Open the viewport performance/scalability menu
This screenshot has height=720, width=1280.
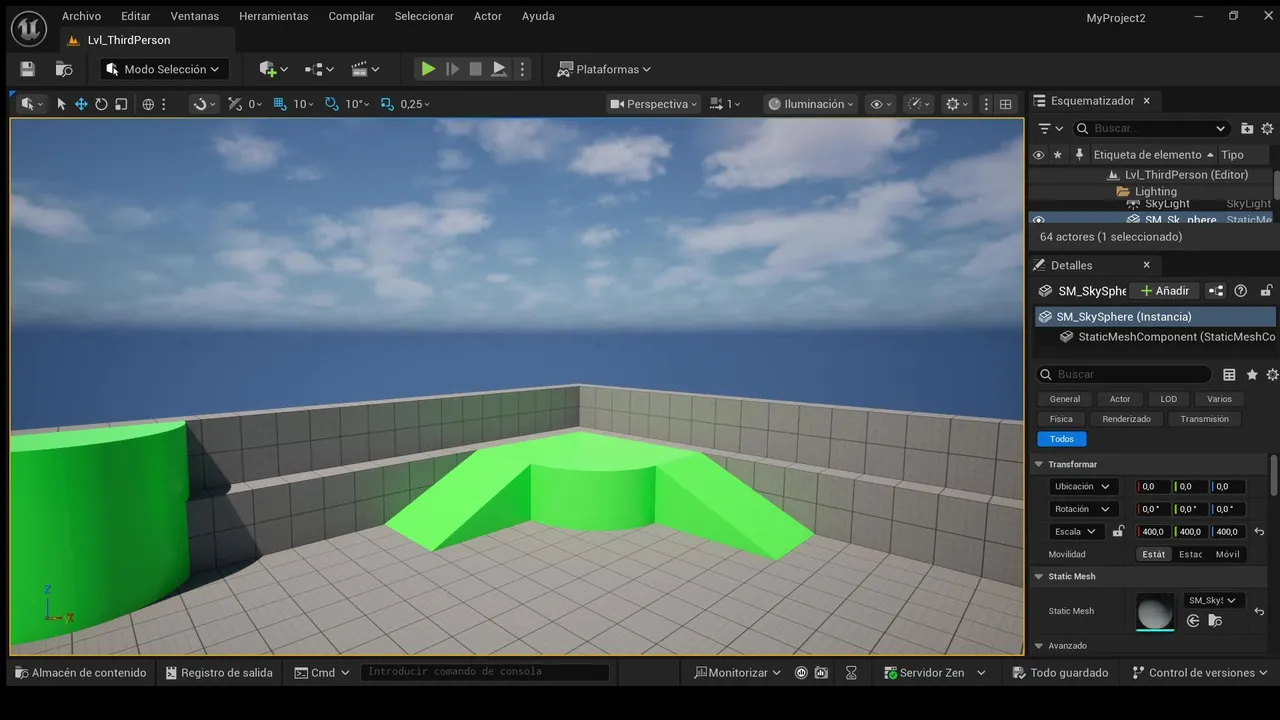(919, 104)
